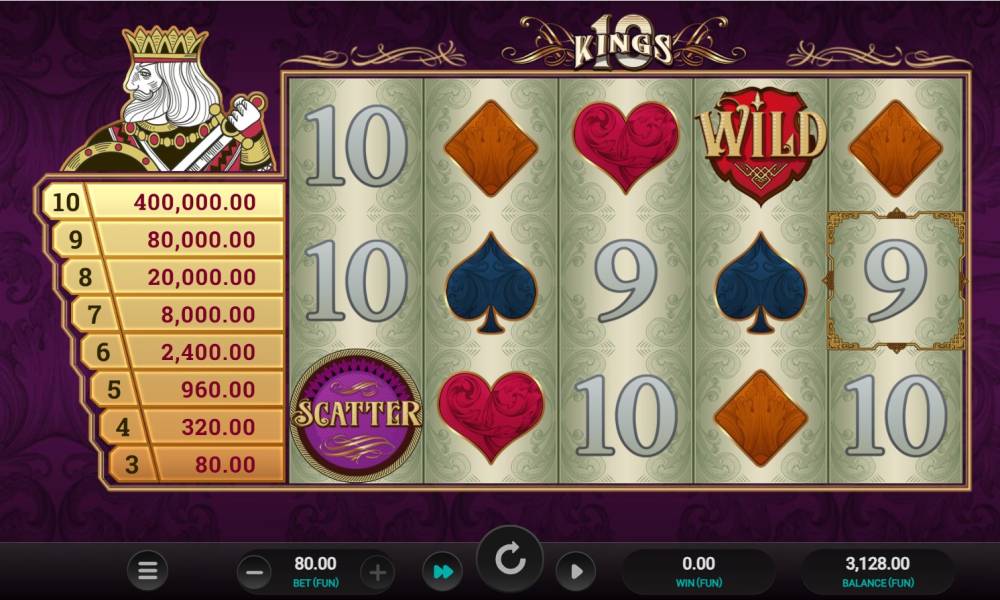
Task: Click the balance display showing 3,128.00
Action: pos(878,571)
